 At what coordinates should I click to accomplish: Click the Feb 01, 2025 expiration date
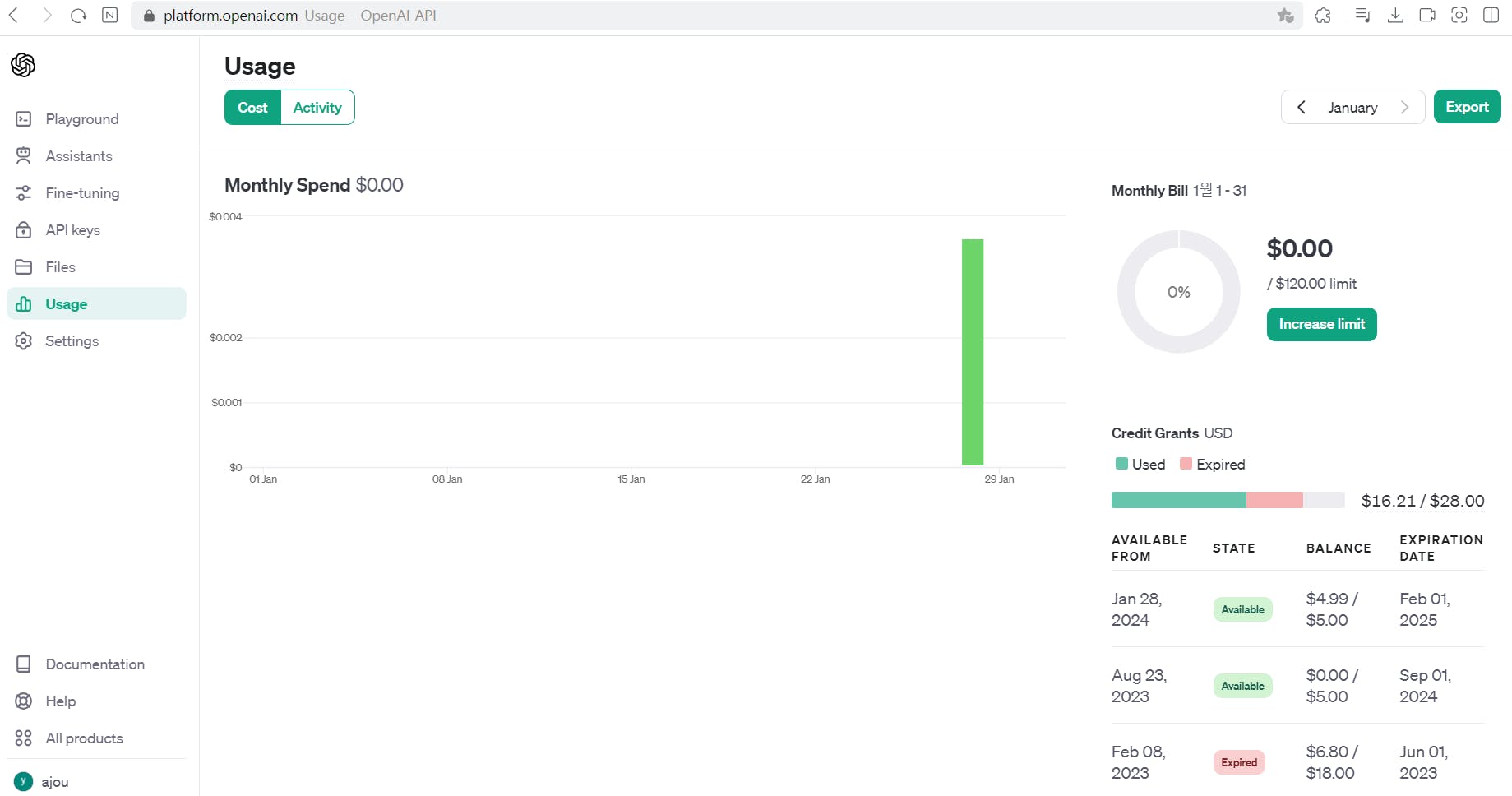click(x=1425, y=609)
